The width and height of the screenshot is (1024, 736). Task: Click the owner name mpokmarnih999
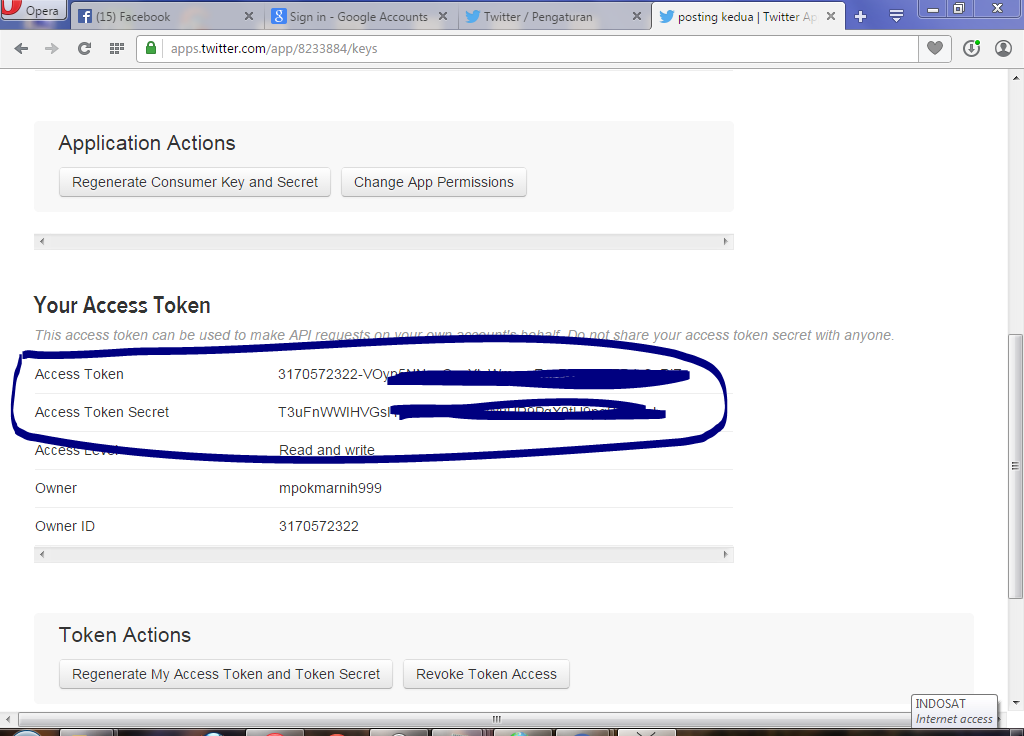coord(330,488)
